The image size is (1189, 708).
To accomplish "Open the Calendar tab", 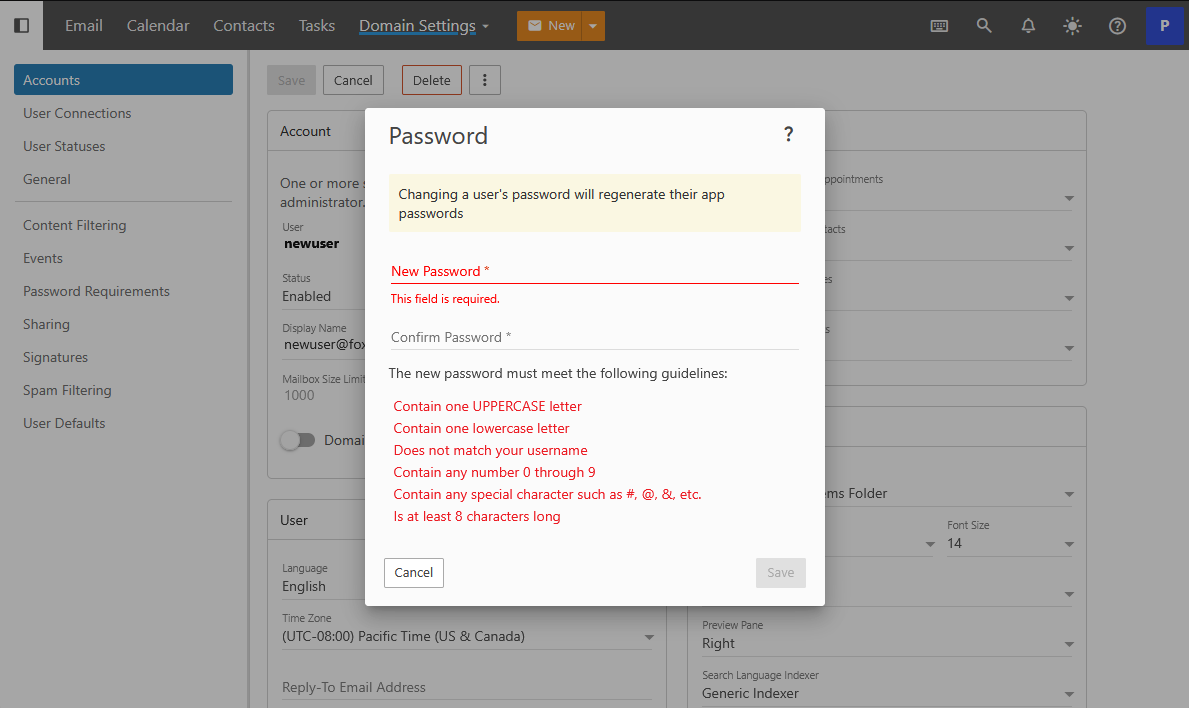I will point(158,26).
